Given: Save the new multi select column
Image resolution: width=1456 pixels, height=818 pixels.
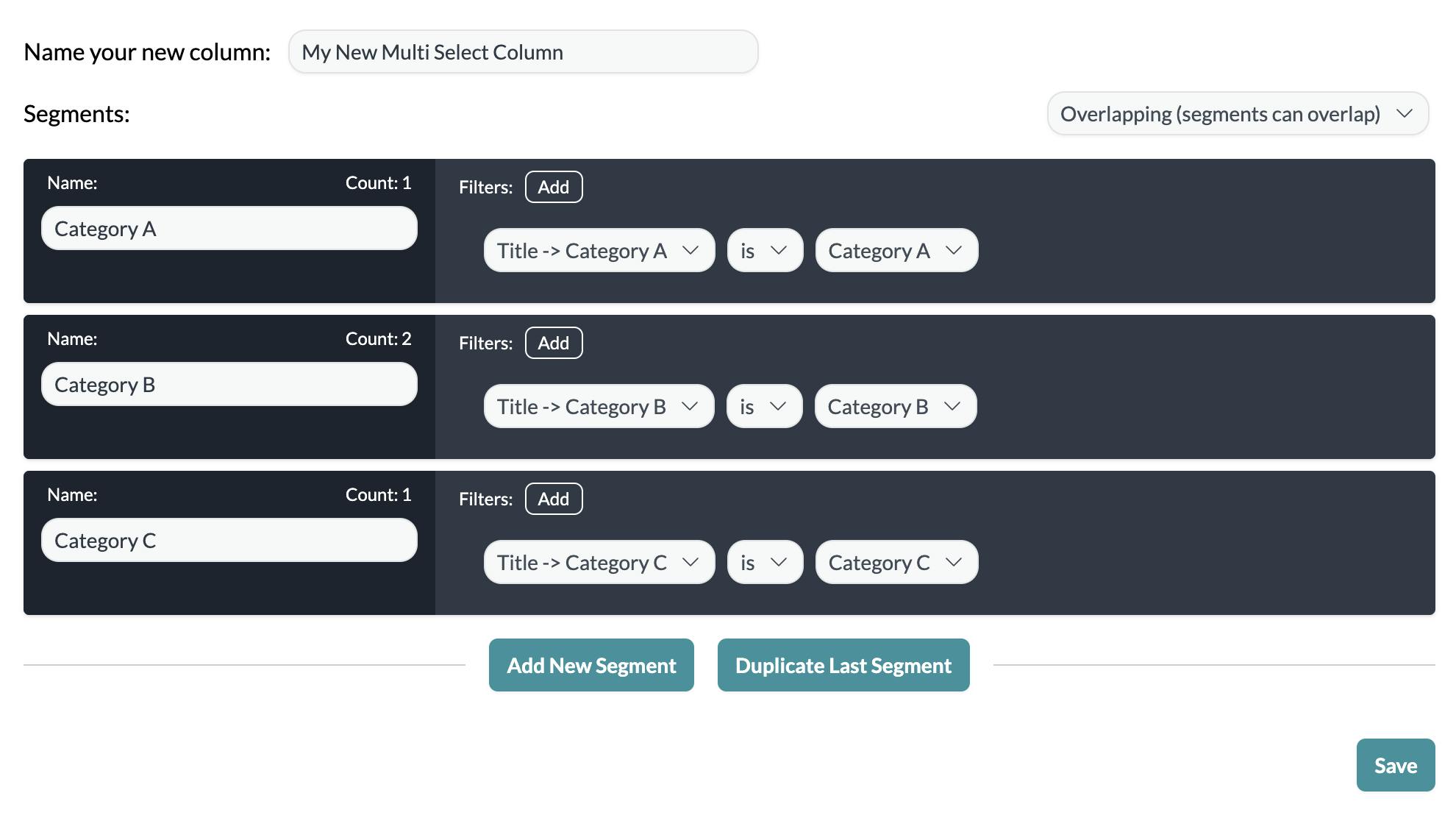Looking at the screenshot, I should pos(1394,765).
